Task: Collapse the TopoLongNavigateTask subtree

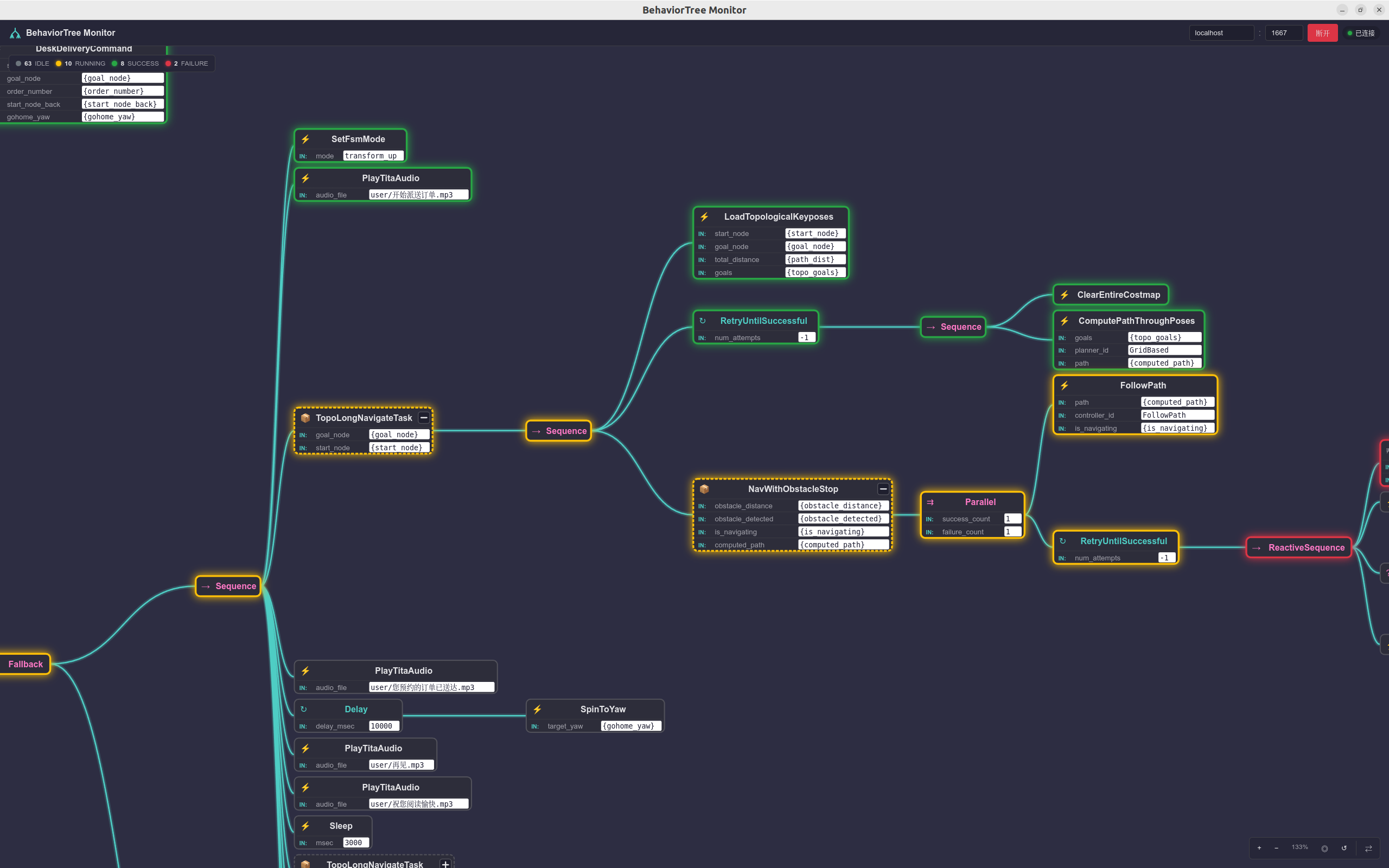Action: pyautogui.click(x=424, y=418)
